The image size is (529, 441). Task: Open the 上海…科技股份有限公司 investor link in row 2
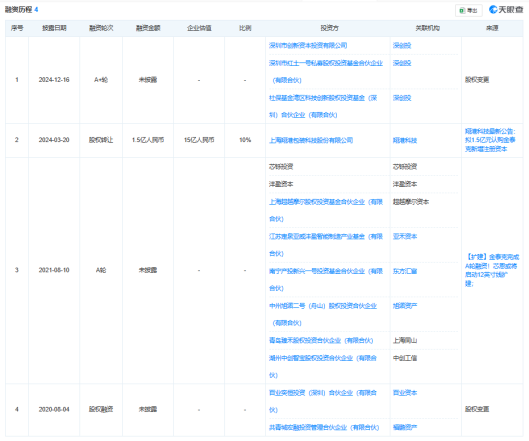coord(311,140)
